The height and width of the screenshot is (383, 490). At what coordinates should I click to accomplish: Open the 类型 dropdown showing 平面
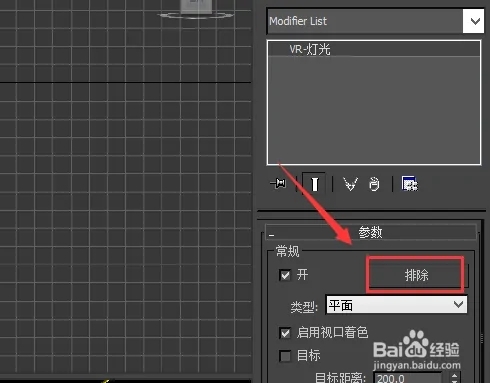[396, 305]
